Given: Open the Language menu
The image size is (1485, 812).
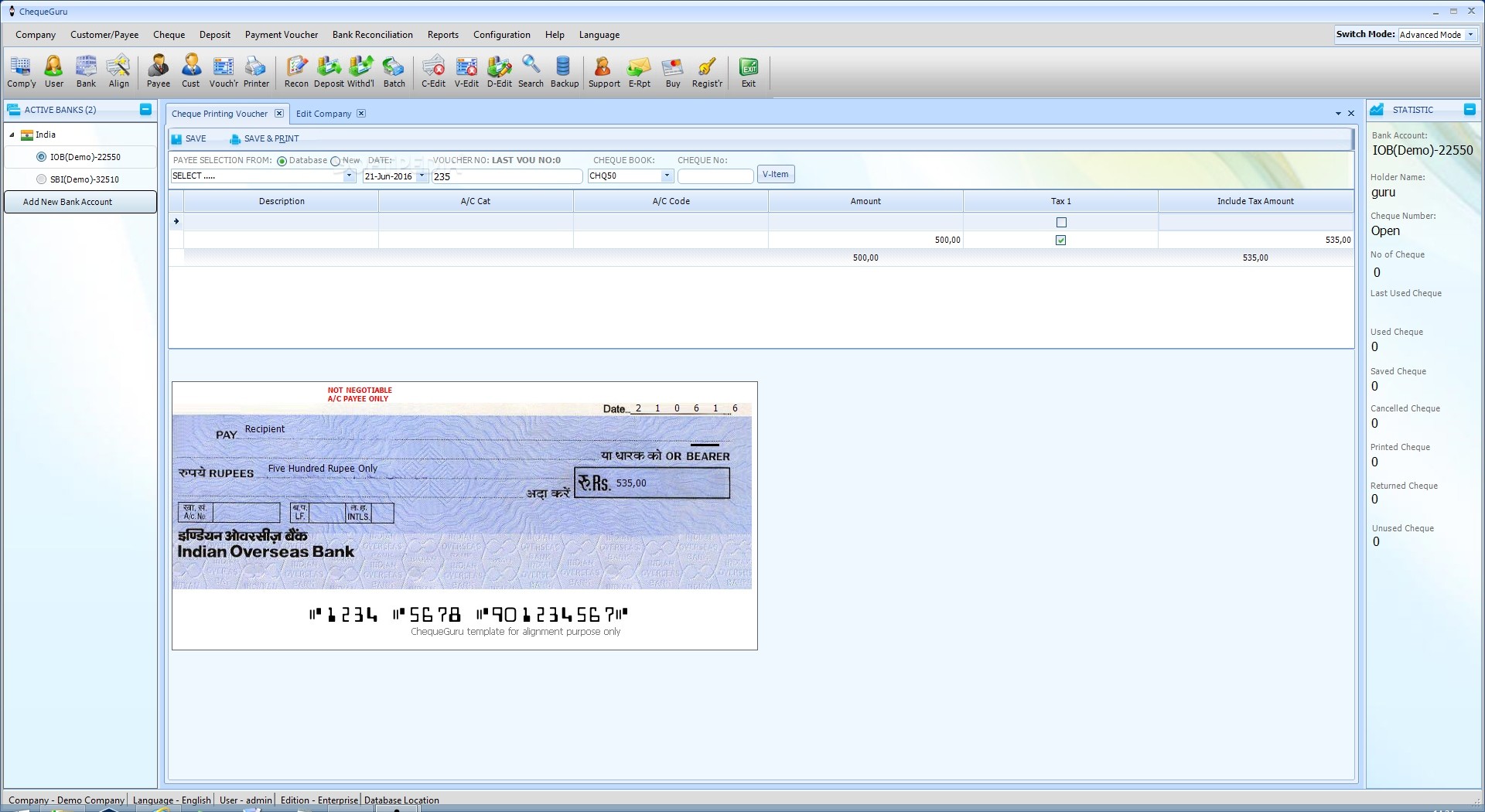Looking at the screenshot, I should click(599, 35).
